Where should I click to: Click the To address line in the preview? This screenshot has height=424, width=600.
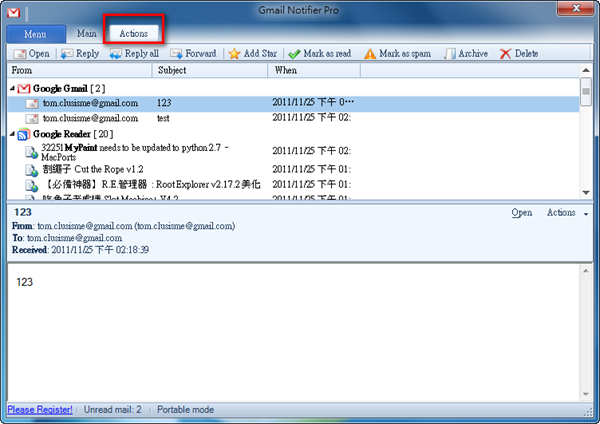pyautogui.click(x=67, y=238)
